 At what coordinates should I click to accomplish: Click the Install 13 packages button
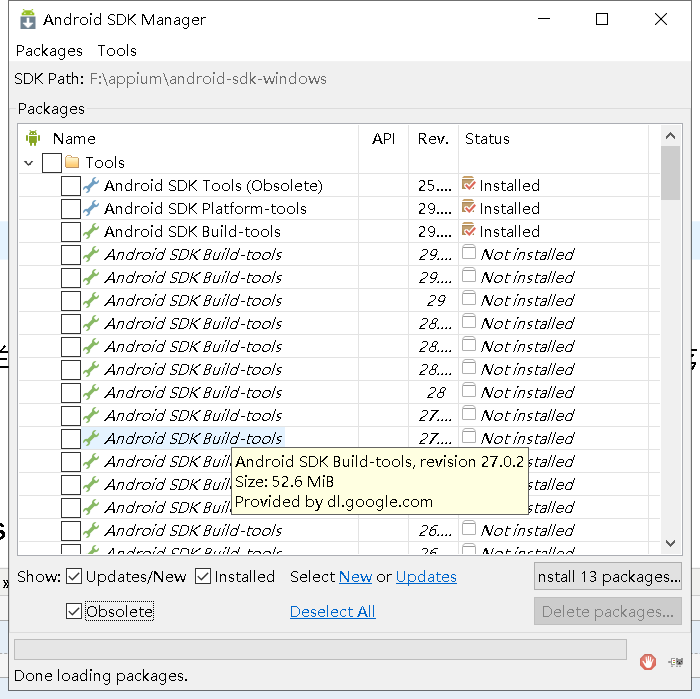click(608, 576)
